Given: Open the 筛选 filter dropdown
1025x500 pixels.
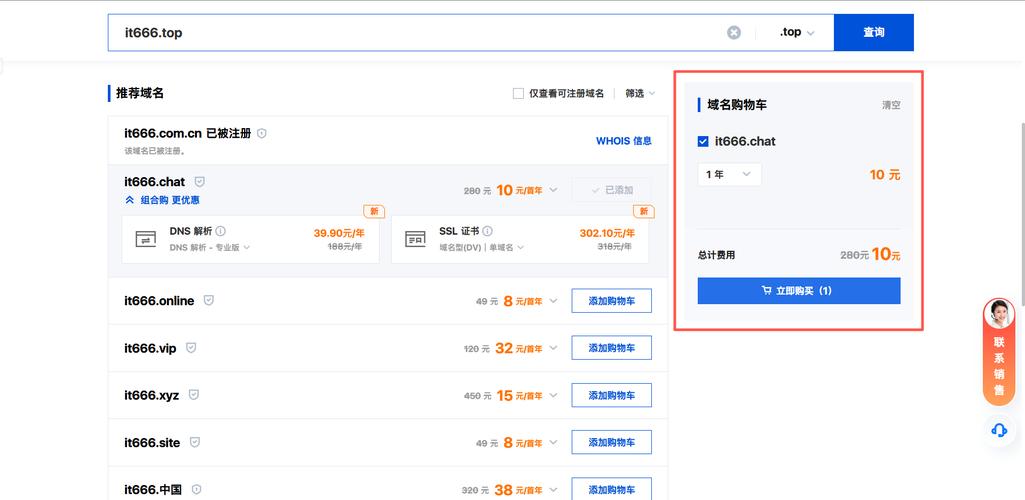Looking at the screenshot, I should pos(639,93).
